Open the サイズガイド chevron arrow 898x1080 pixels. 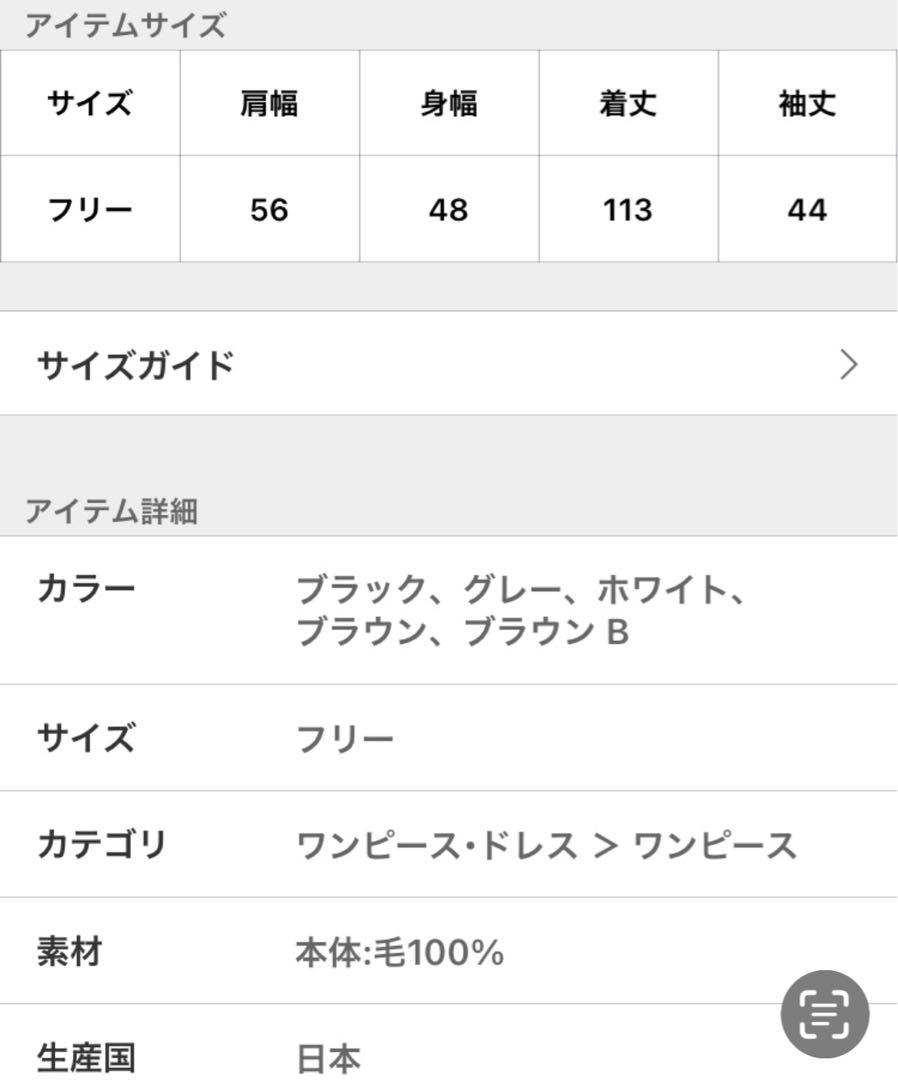849,364
